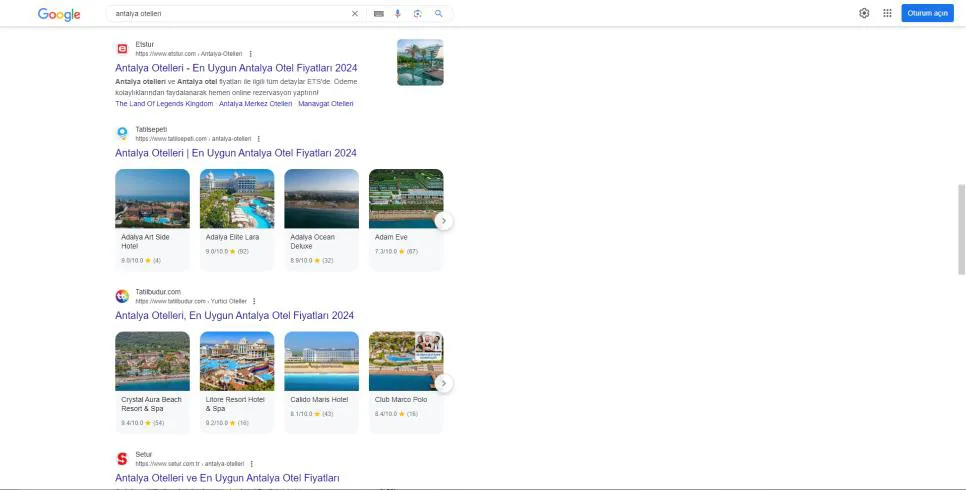
Task: Click the Etstur site favicon
Action: point(122,49)
